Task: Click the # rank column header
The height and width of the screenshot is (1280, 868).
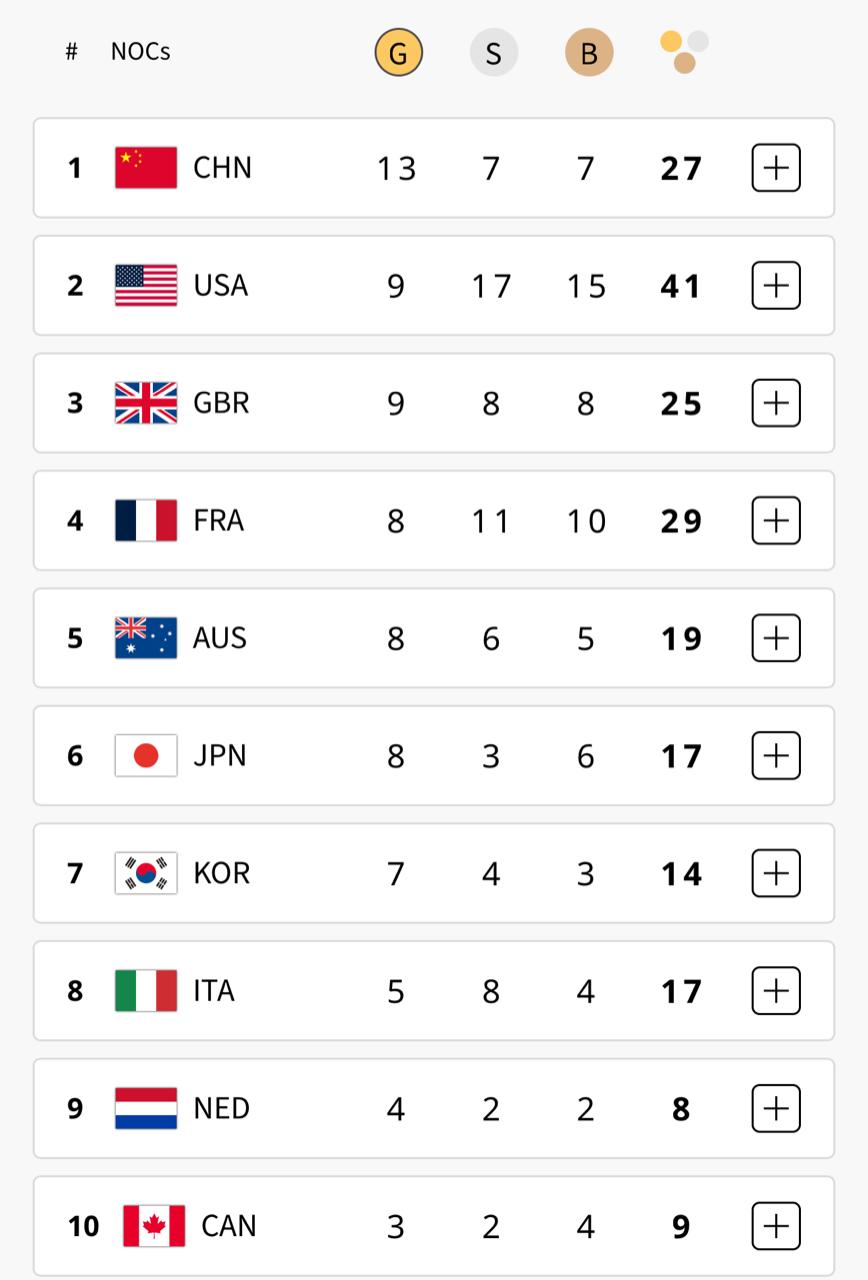Action: [x=71, y=52]
